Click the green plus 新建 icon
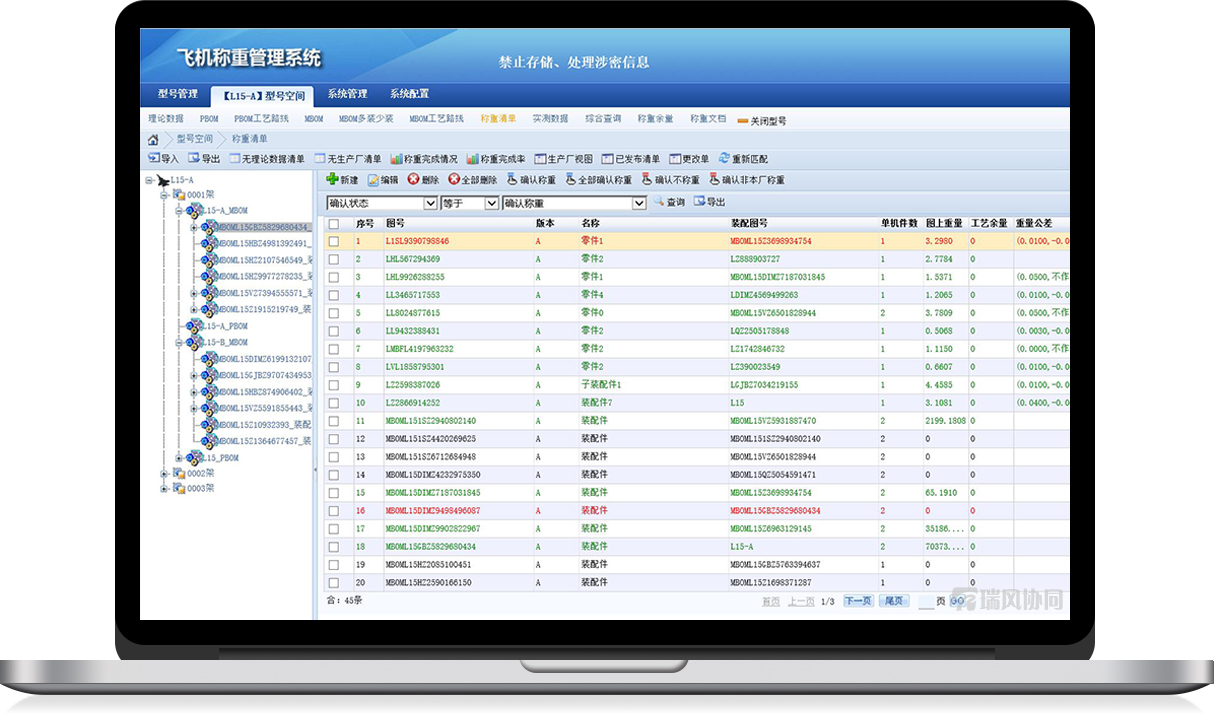Viewport: 1214px width, 714px height. pyautogui.click(x=332, y=180)
